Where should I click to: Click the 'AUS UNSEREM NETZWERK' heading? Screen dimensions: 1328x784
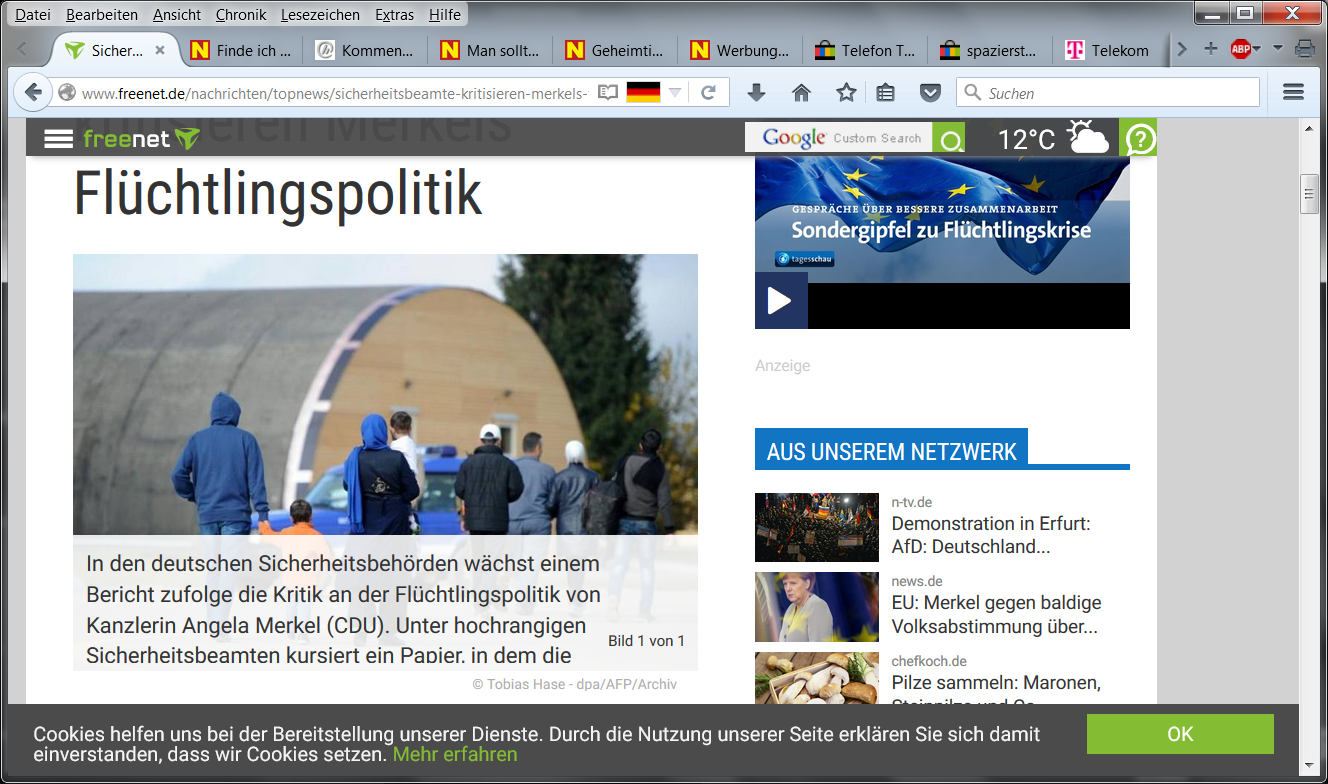pyautogui.click(x=891, y=451)
